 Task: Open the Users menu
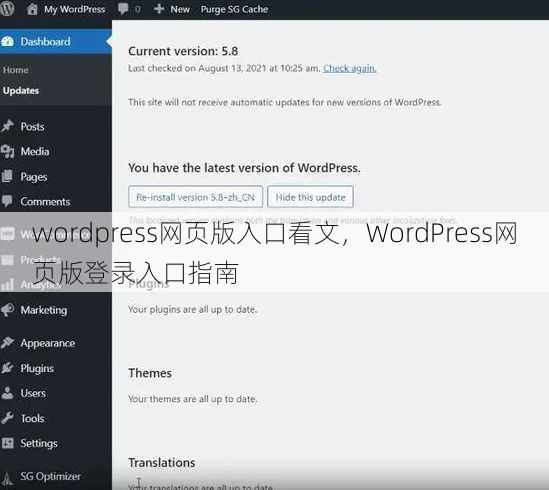(33, 393)
